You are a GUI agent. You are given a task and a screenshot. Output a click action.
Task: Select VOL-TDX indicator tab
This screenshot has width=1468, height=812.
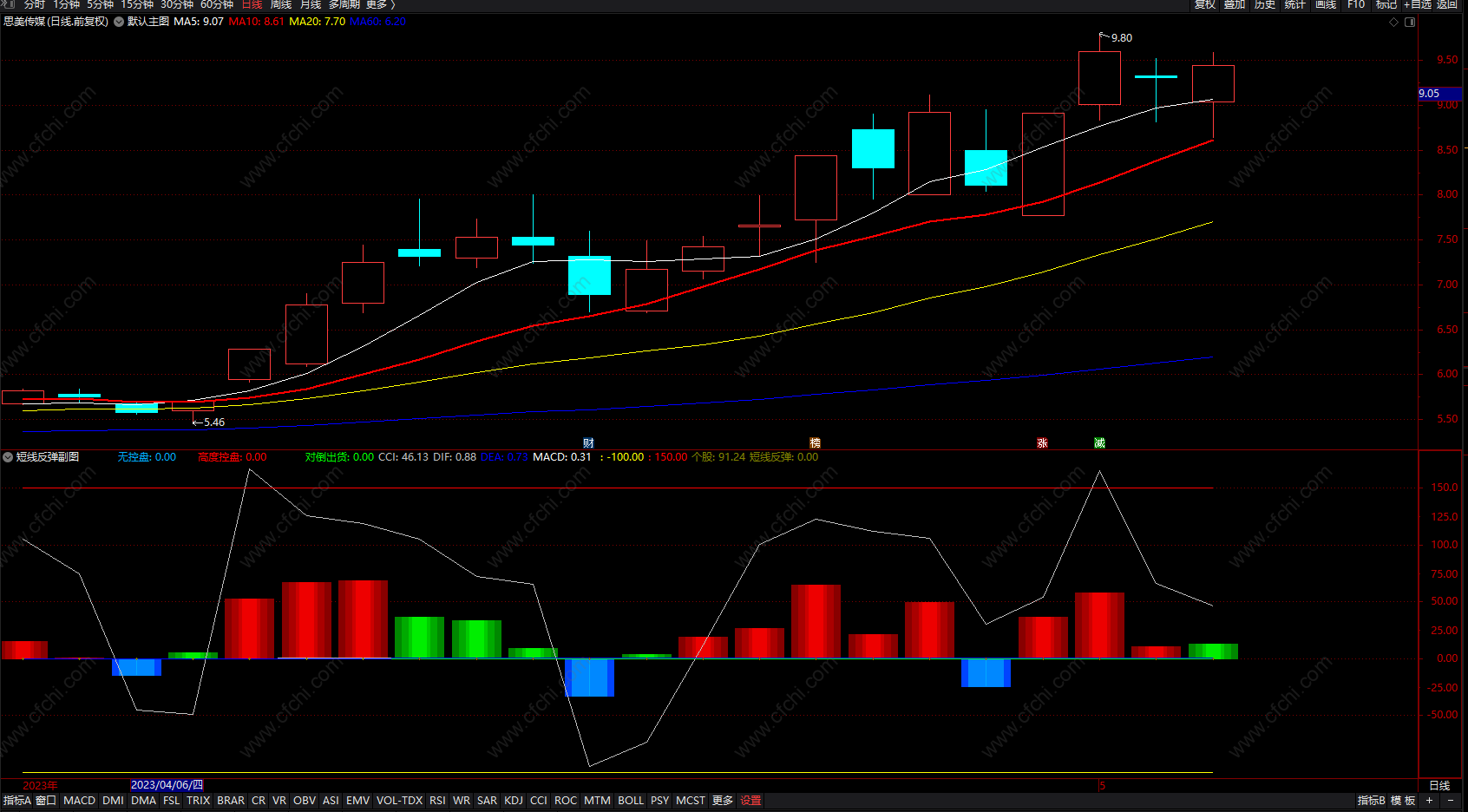pyautogui.click(x=399, y=801)
